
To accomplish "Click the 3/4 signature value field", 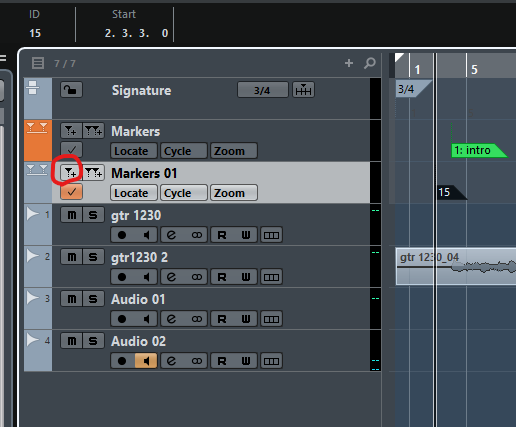I will point(263,90).
